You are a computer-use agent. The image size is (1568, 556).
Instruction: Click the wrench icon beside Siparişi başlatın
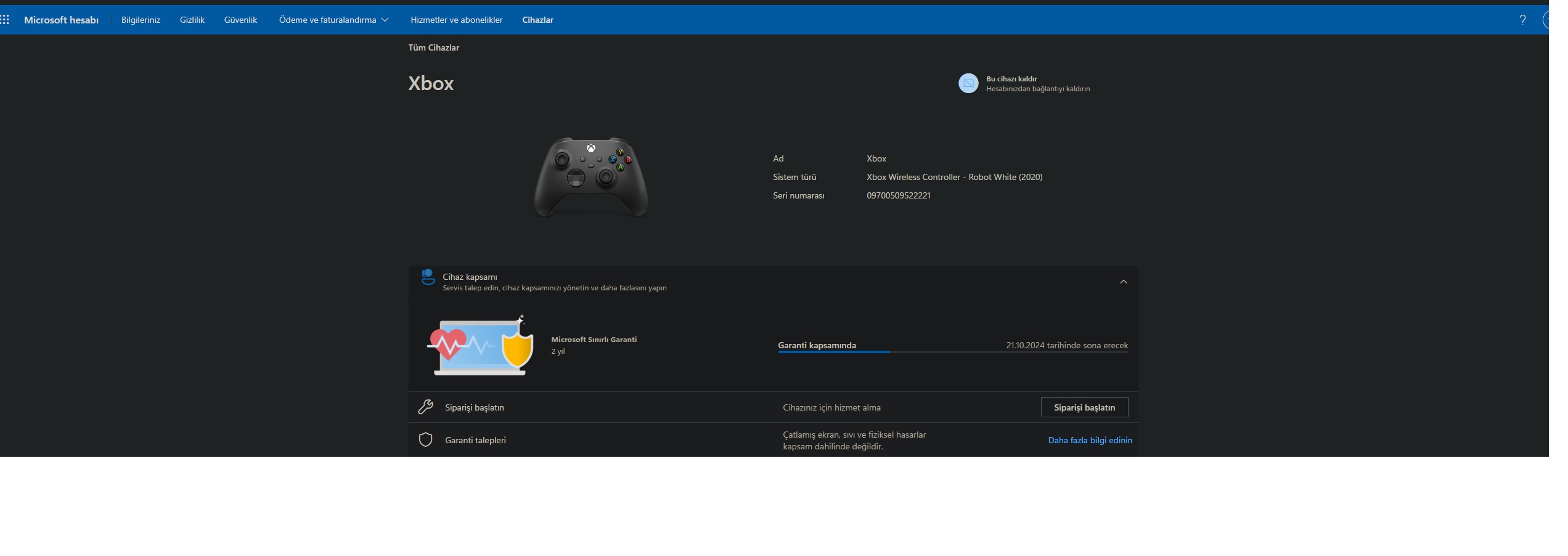coord(425,407)
